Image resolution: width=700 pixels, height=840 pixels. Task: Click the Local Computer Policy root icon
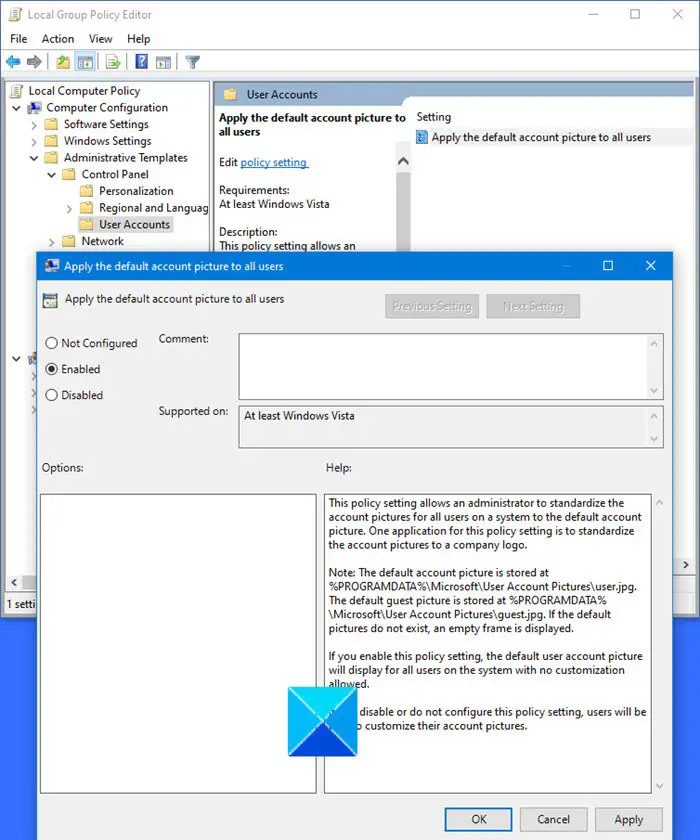(17, 91)
